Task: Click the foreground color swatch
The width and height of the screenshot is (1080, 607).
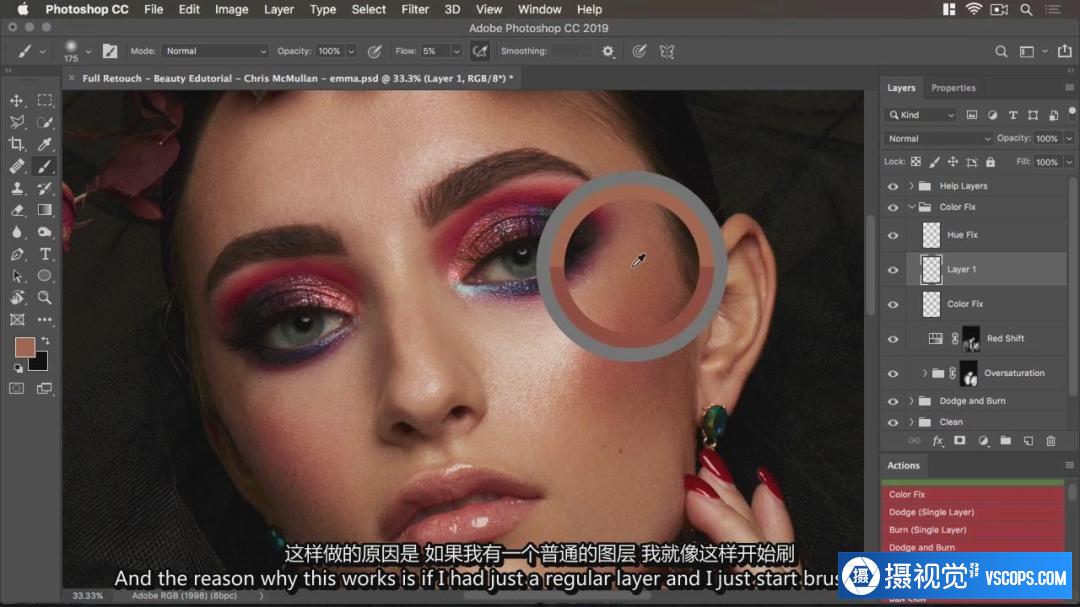Action: [x=25, y=347]
